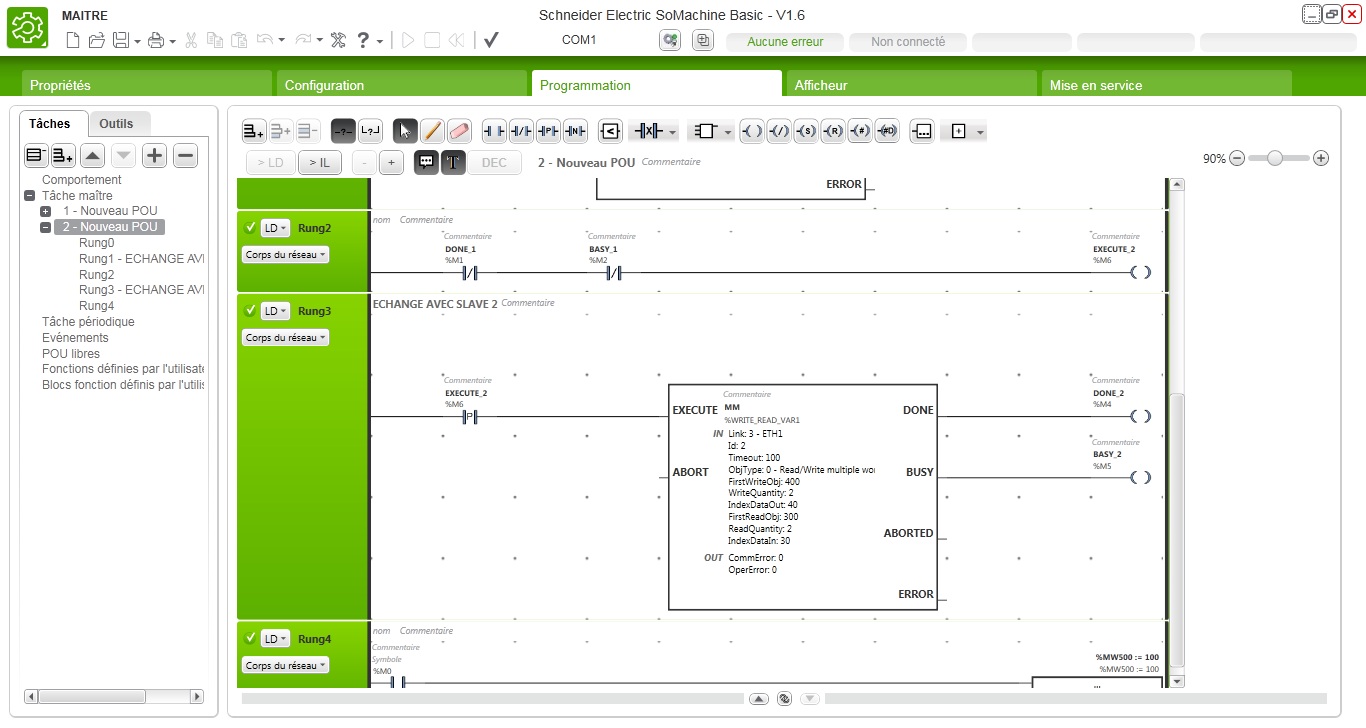Add a Set coil element
The image size is (1366, 728).
[806, 131]
